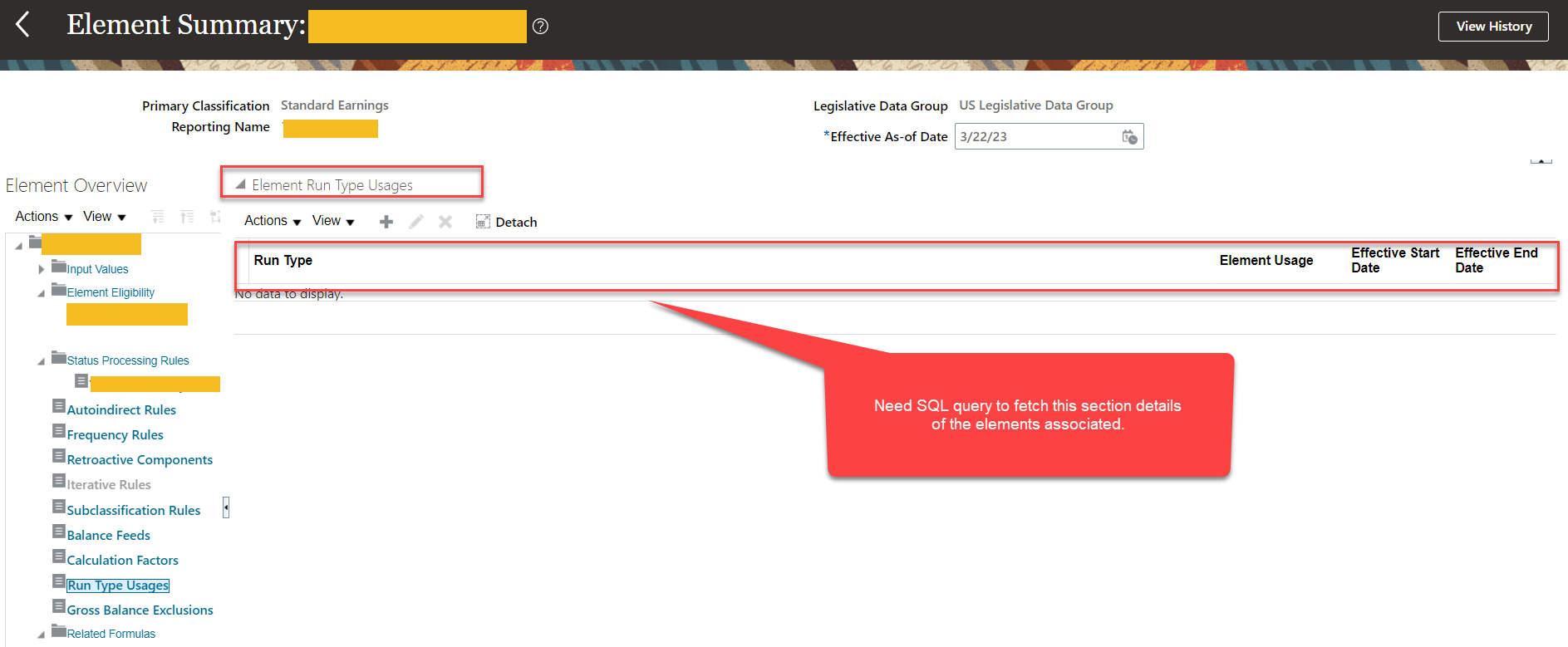Click the Calculation Factors document icon
This screenshot has width=1568, height=647.
point(58,556)
